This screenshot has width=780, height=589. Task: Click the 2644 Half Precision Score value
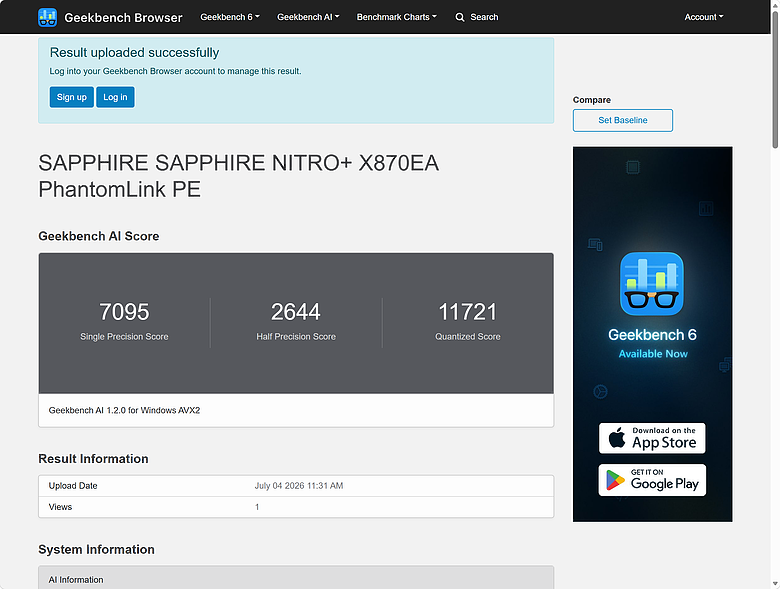(x=296, y=312)
